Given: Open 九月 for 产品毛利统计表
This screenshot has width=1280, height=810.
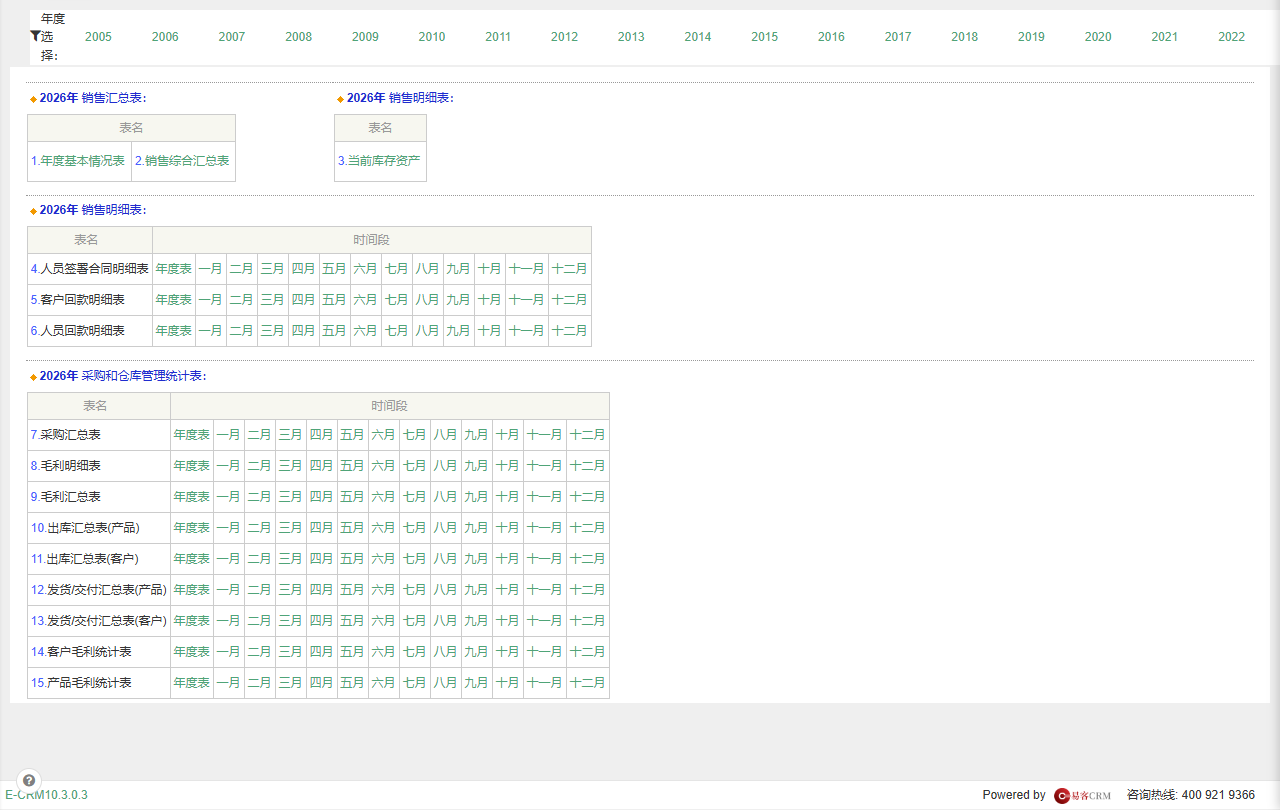Looking at the screenshot, I should (477, 683).
